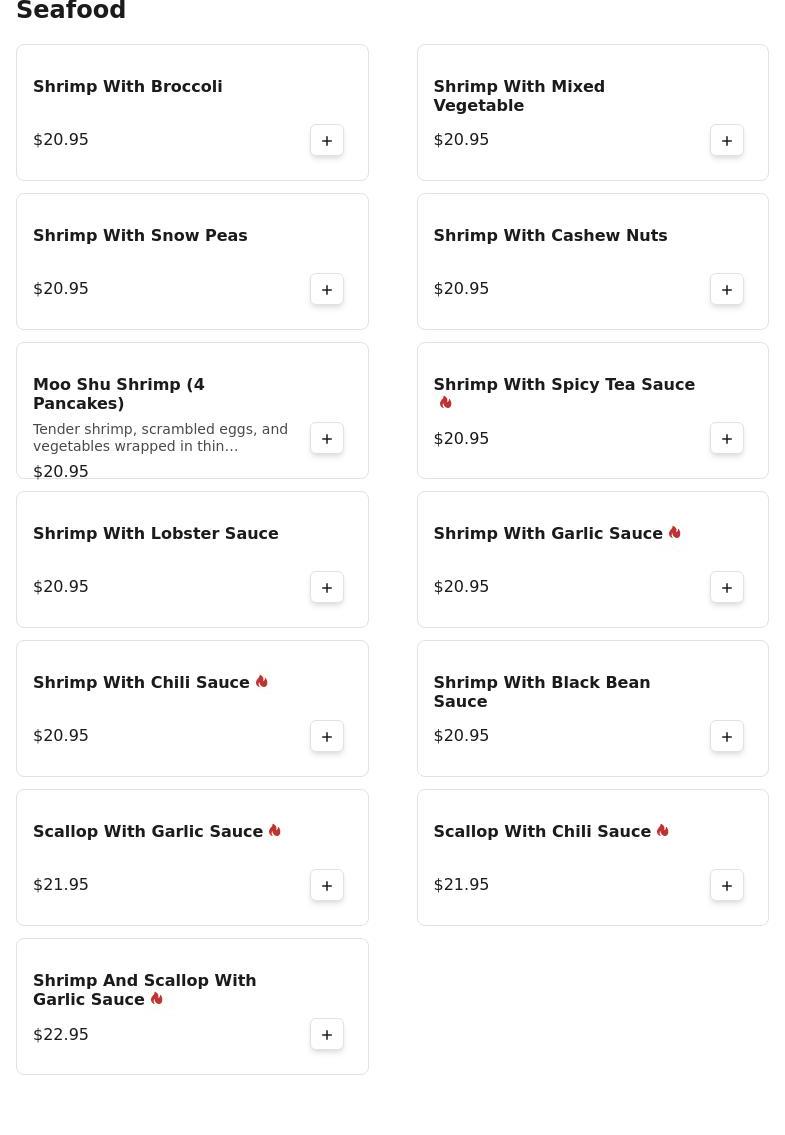The width and height of the screenshot is (785, 1135).
Task: Add Shrimp And Scallop With Garlic Sauce
Action: [327, 1035]
